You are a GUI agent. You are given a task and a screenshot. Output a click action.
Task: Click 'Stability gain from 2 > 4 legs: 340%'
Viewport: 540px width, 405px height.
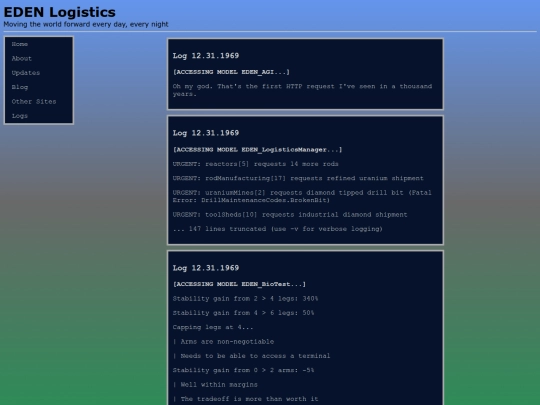(x=245, y=299)
